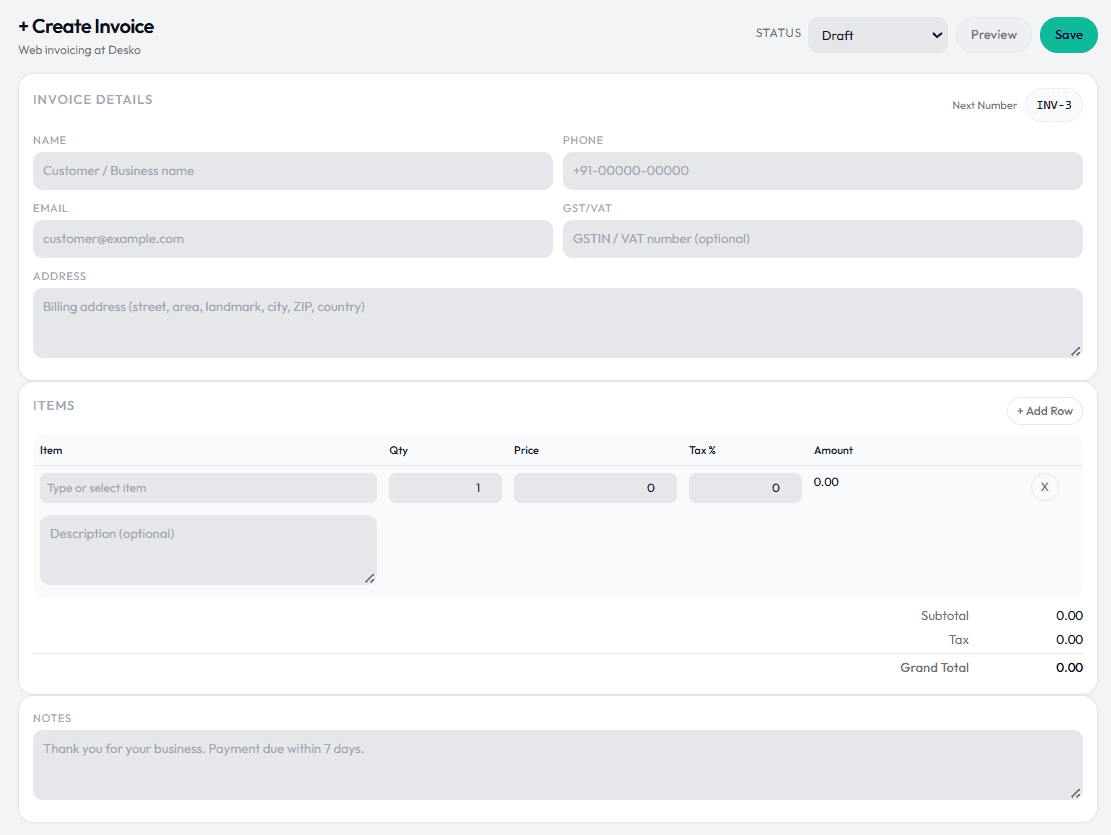Click the Next Number INV-3 badge
1111x835 pixels.
tap(1053, 104)
